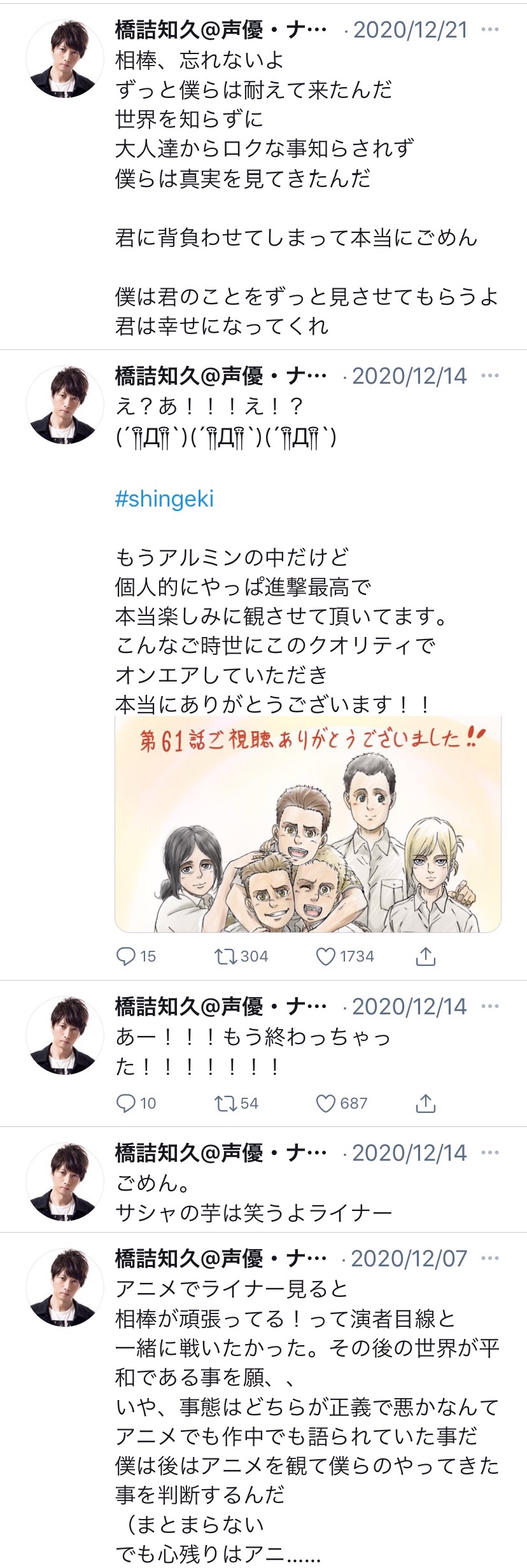Open the 2020/12/21 tweet date link
The width and height of the screenshot is (527, 1568).
[x=411, y=29]
